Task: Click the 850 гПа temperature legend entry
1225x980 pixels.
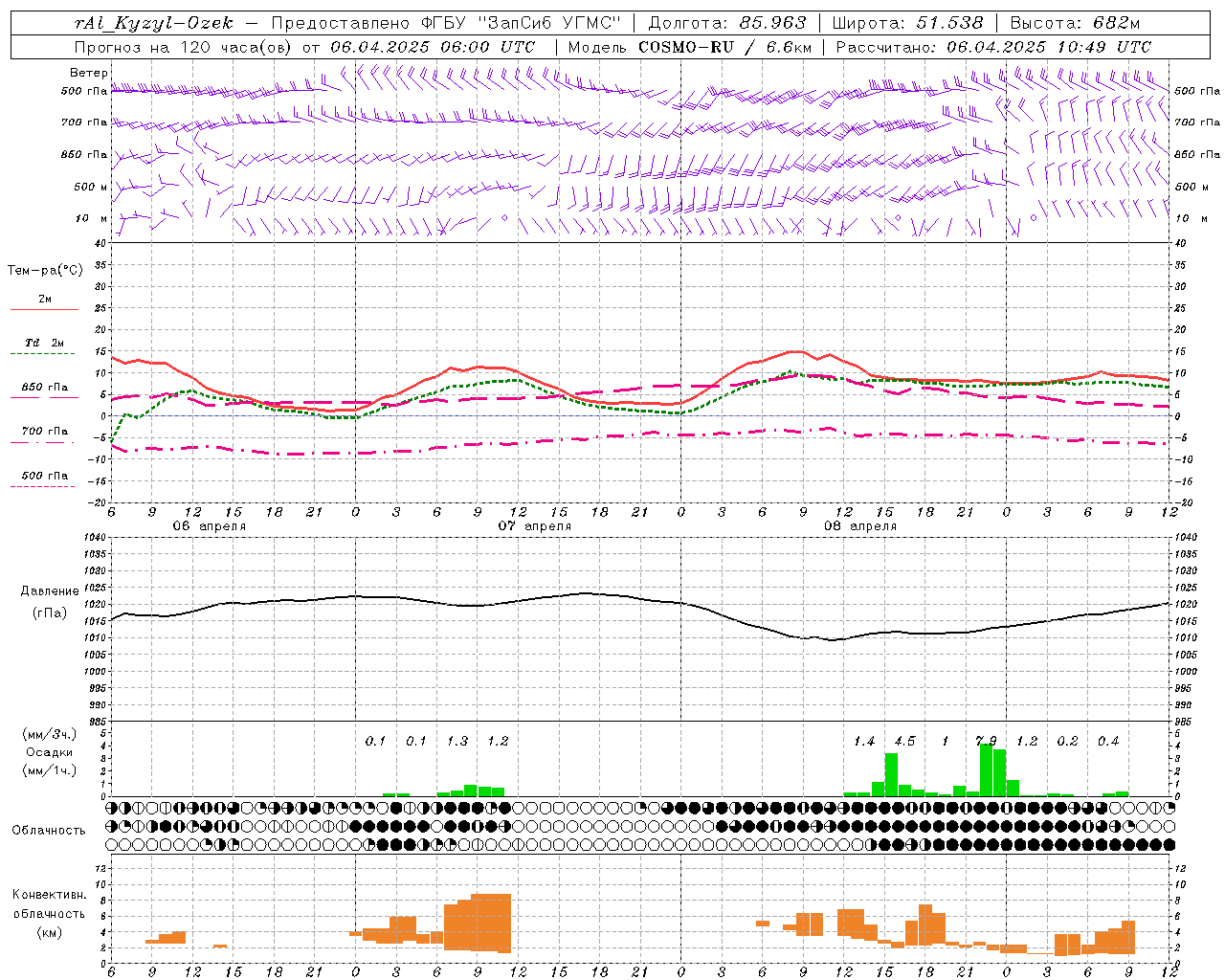Action: [45, 388]
